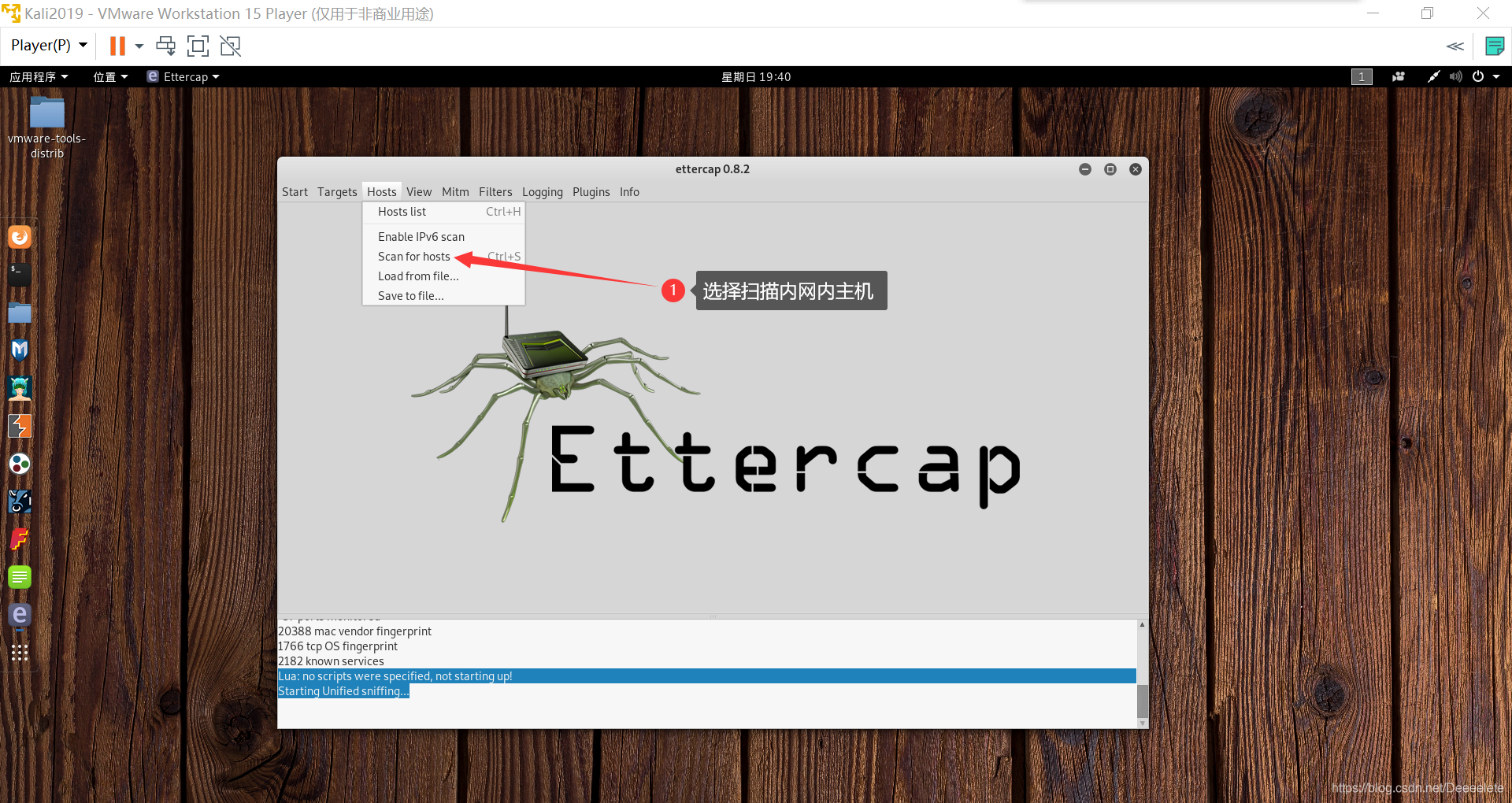
Task: Expand the power options arrow beside pause
Action: pyautogui.click(x=139, y=46)
